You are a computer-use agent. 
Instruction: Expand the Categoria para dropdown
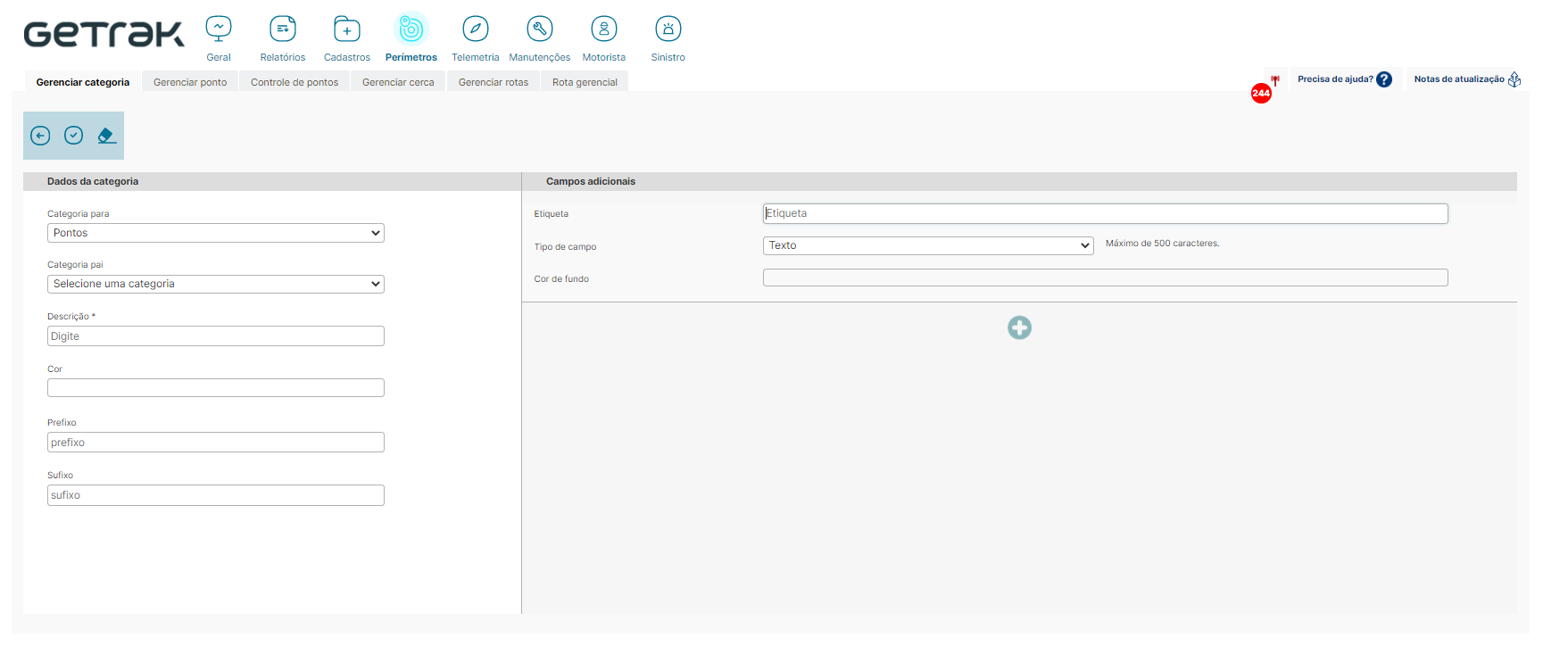[216, 233]
